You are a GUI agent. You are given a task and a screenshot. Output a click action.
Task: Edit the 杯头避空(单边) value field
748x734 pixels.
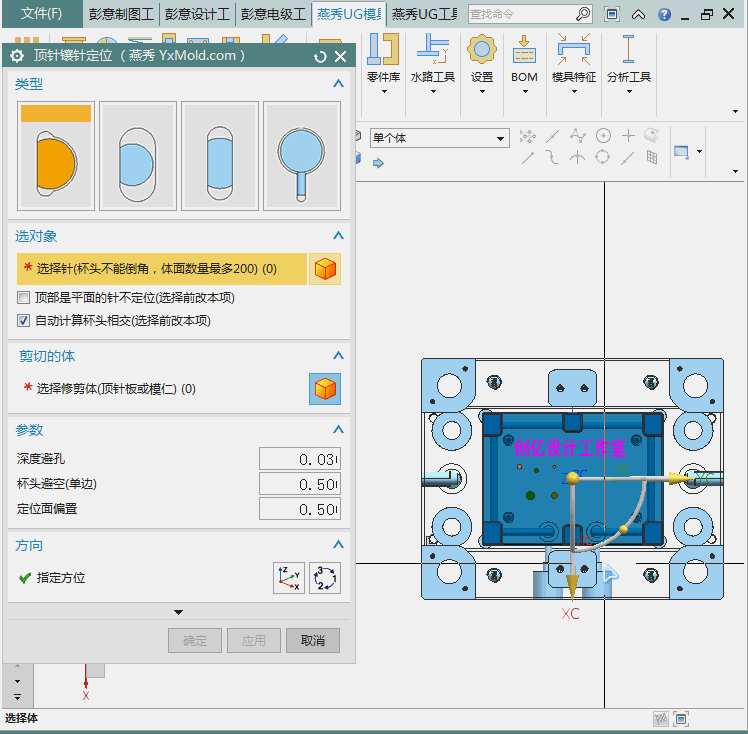coord(300,485)
